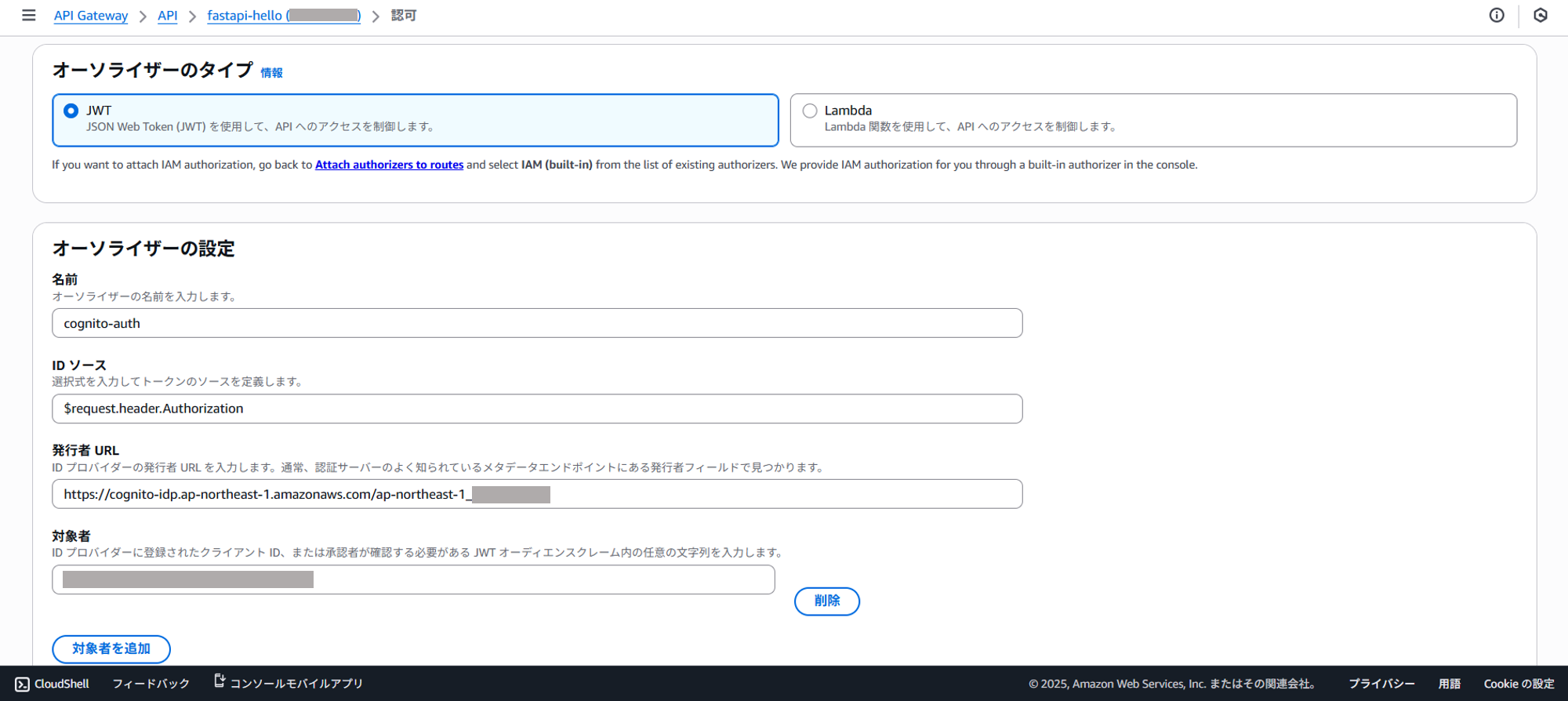Select the オーソライザーの設定 heading
Image resolution: width=1568 pixels, height=701 pixels.
143,249
